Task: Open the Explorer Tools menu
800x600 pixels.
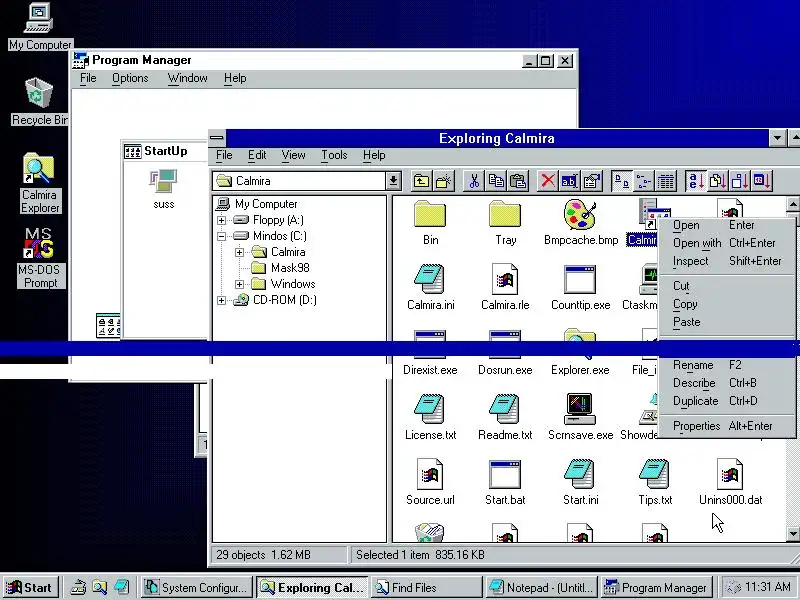Action: (x=334, y=155)
